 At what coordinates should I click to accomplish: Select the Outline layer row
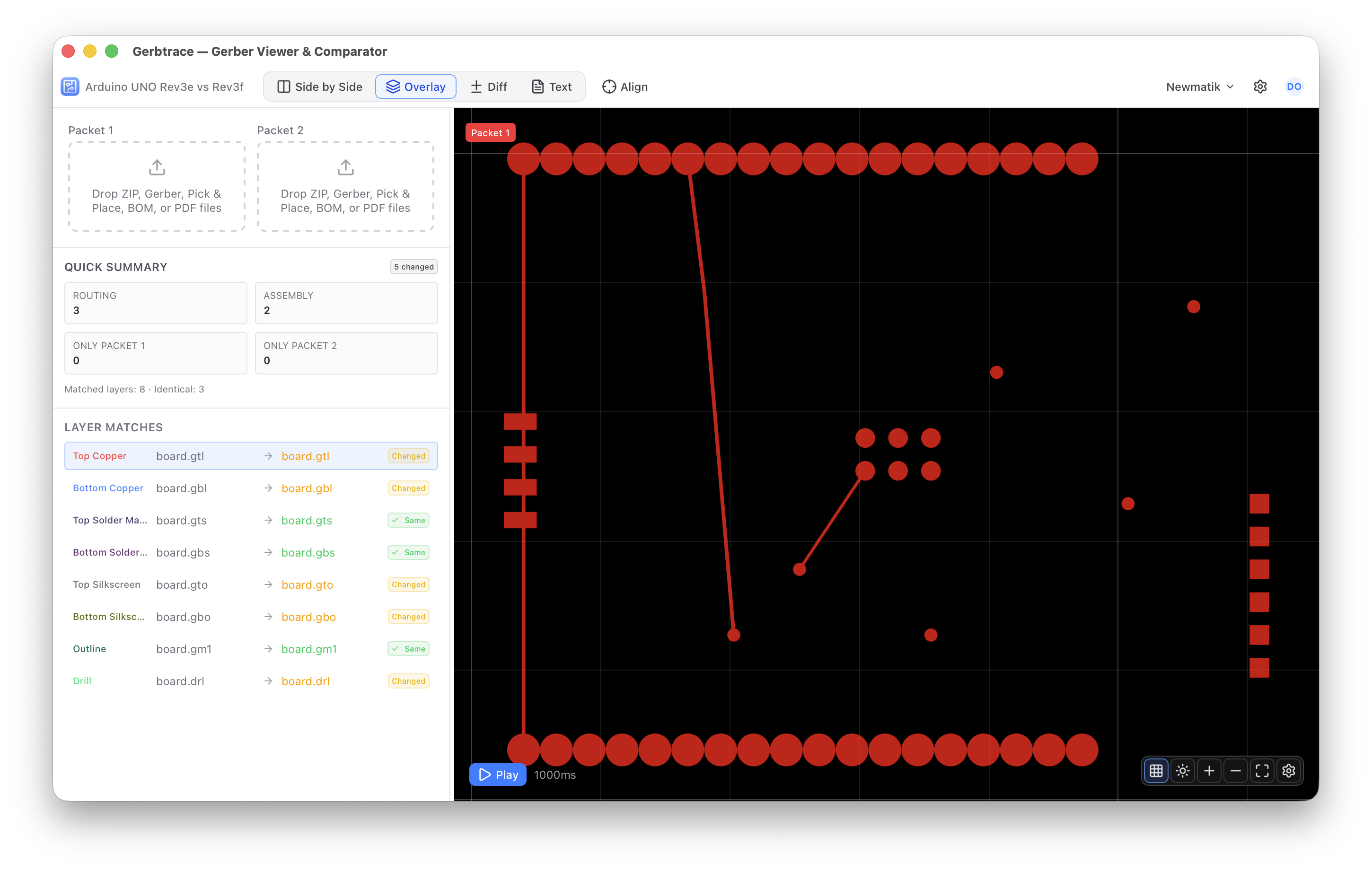251,649
